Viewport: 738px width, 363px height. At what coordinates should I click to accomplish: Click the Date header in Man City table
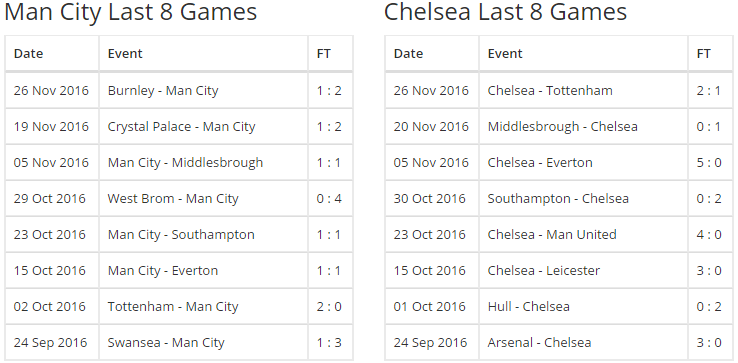pyautogui.click(x=28, y=54)
